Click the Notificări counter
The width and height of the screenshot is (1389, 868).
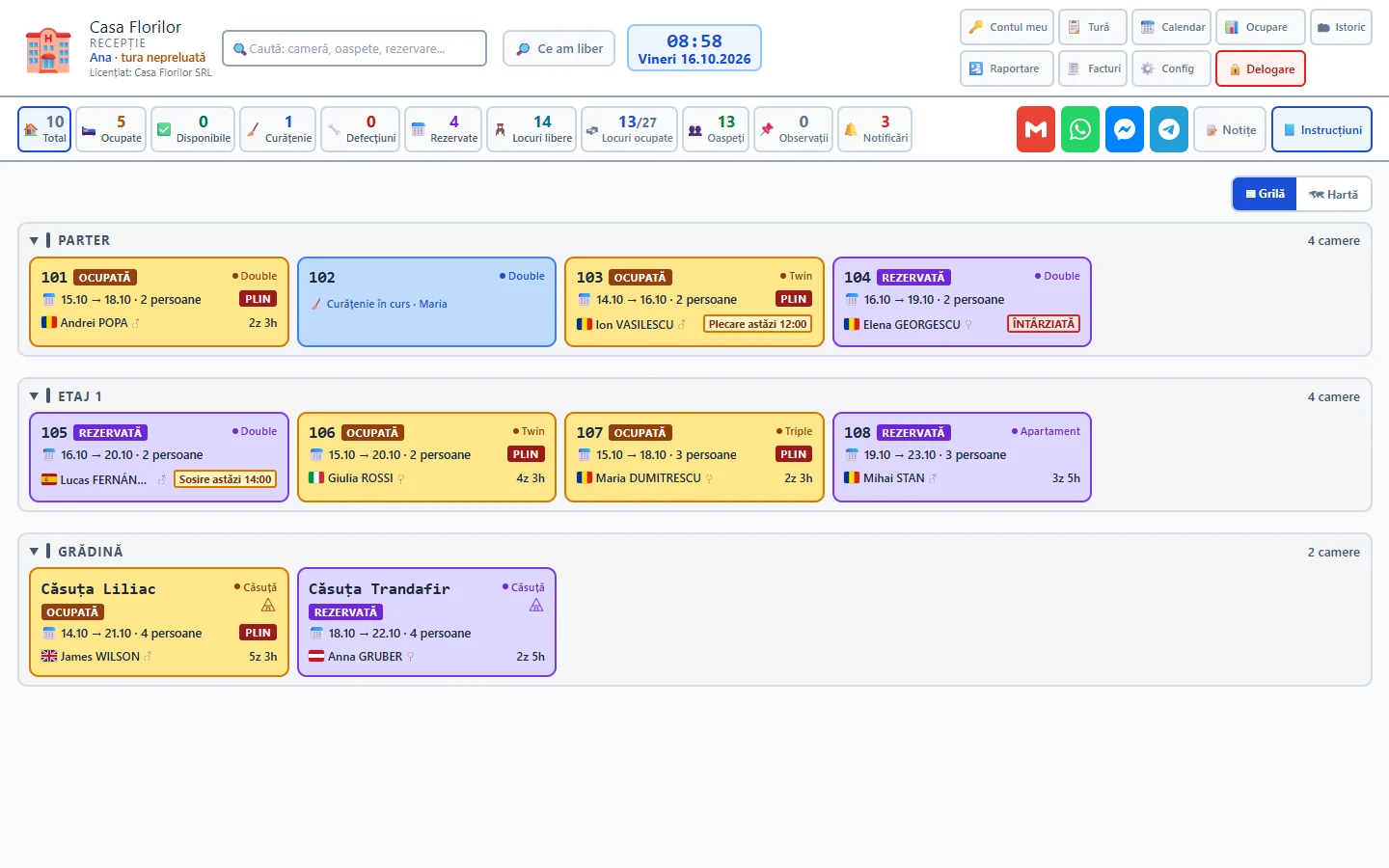pyautogui.click(x=875, y=129)
